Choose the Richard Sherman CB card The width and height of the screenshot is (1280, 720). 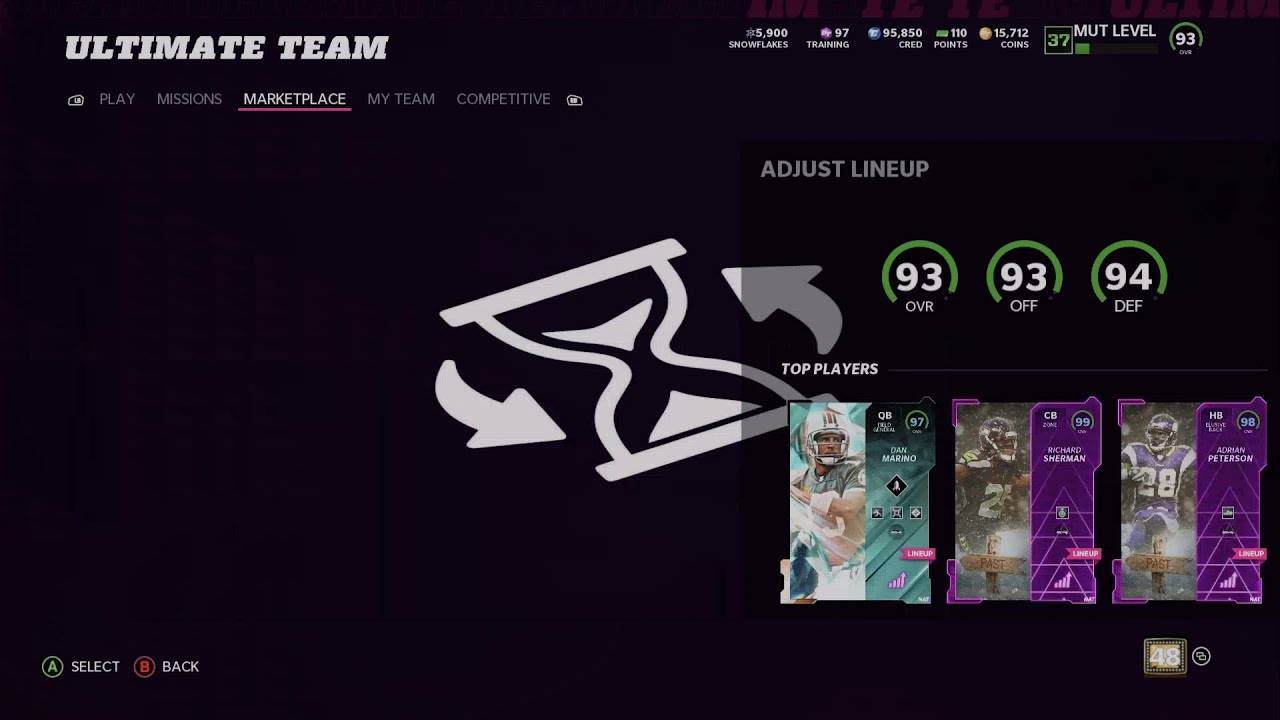[x=1024, y=502]
